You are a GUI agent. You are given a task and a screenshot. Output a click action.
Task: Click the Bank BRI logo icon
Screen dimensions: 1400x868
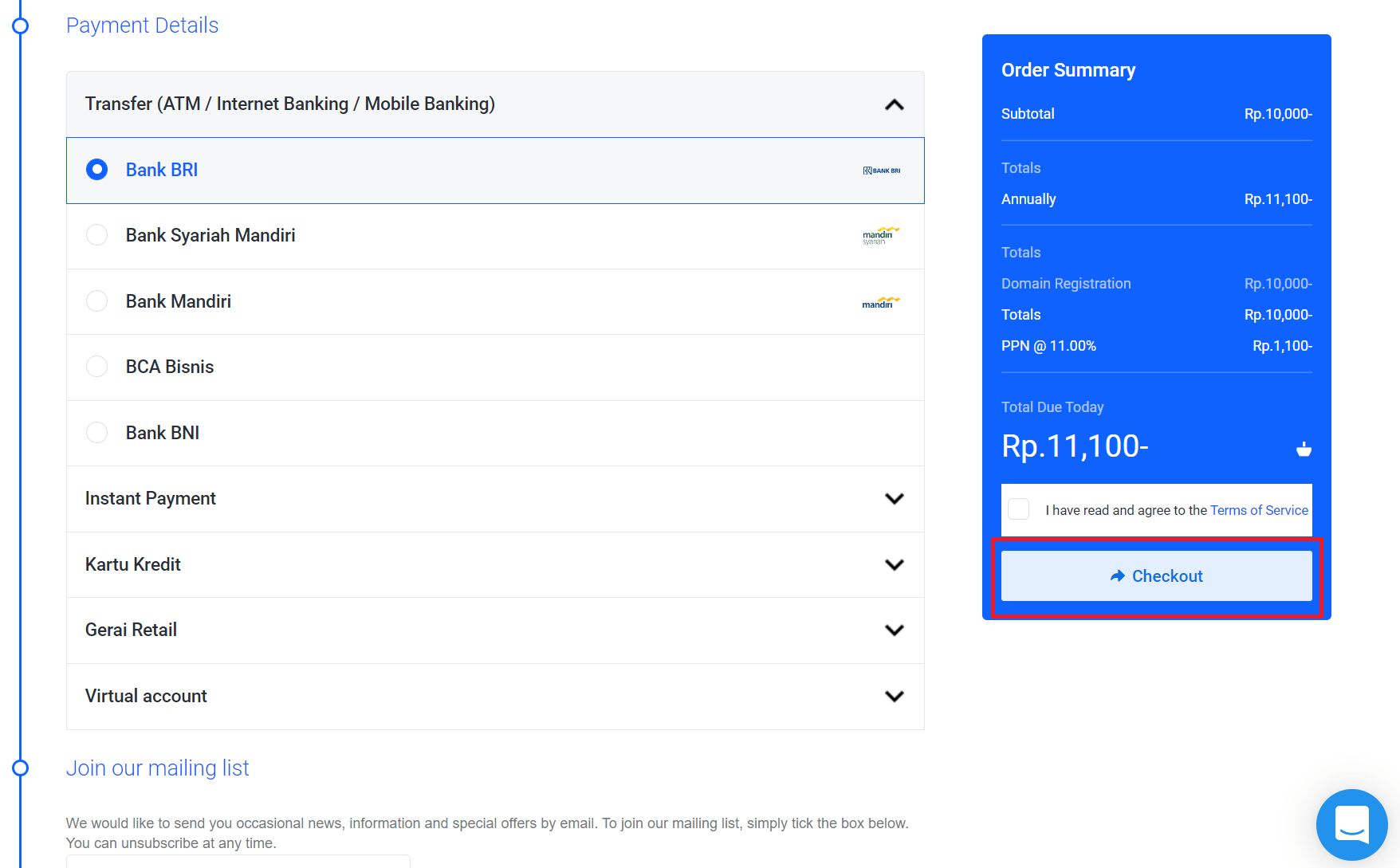[880, 170]
